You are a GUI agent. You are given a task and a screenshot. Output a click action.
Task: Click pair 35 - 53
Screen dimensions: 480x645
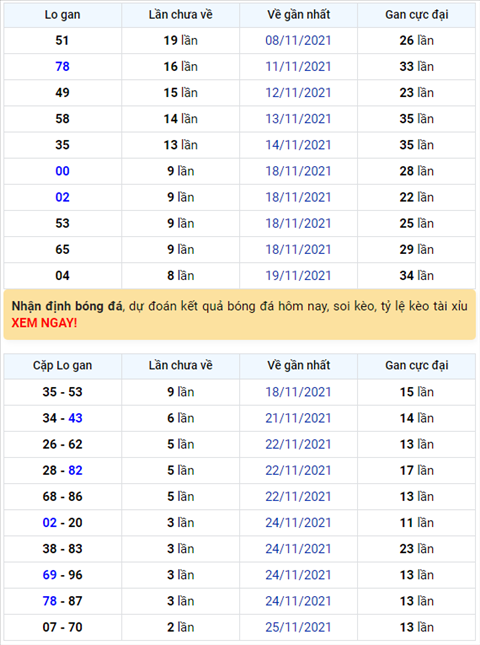click(63, 392)
